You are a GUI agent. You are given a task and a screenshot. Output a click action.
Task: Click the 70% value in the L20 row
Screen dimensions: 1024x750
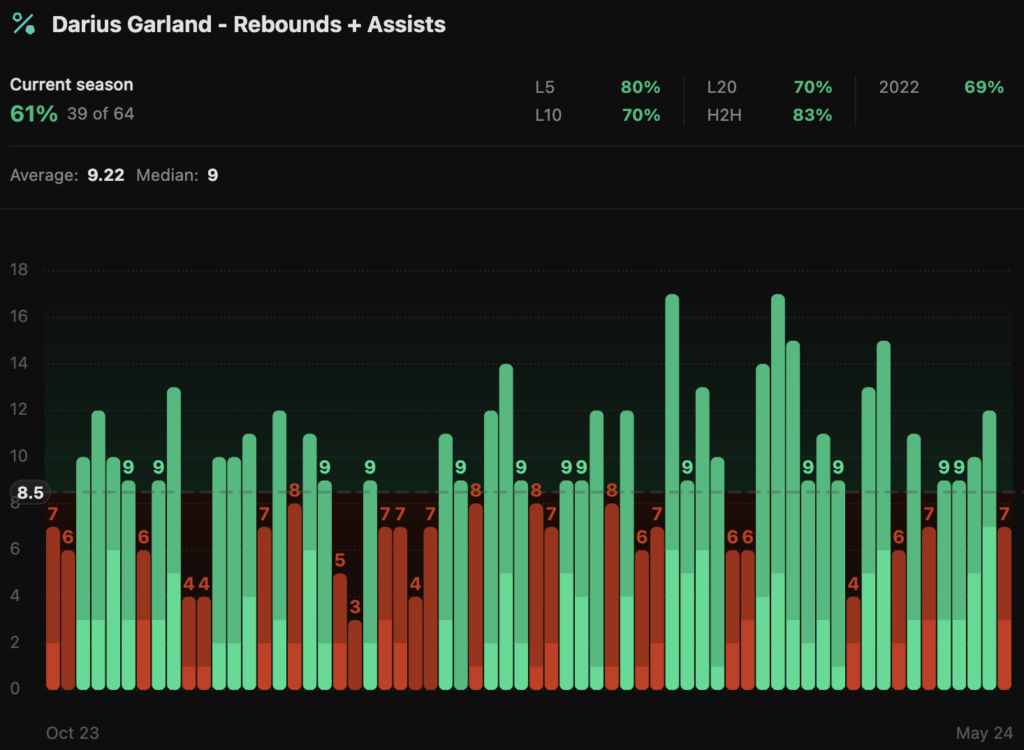pos(812,87)
